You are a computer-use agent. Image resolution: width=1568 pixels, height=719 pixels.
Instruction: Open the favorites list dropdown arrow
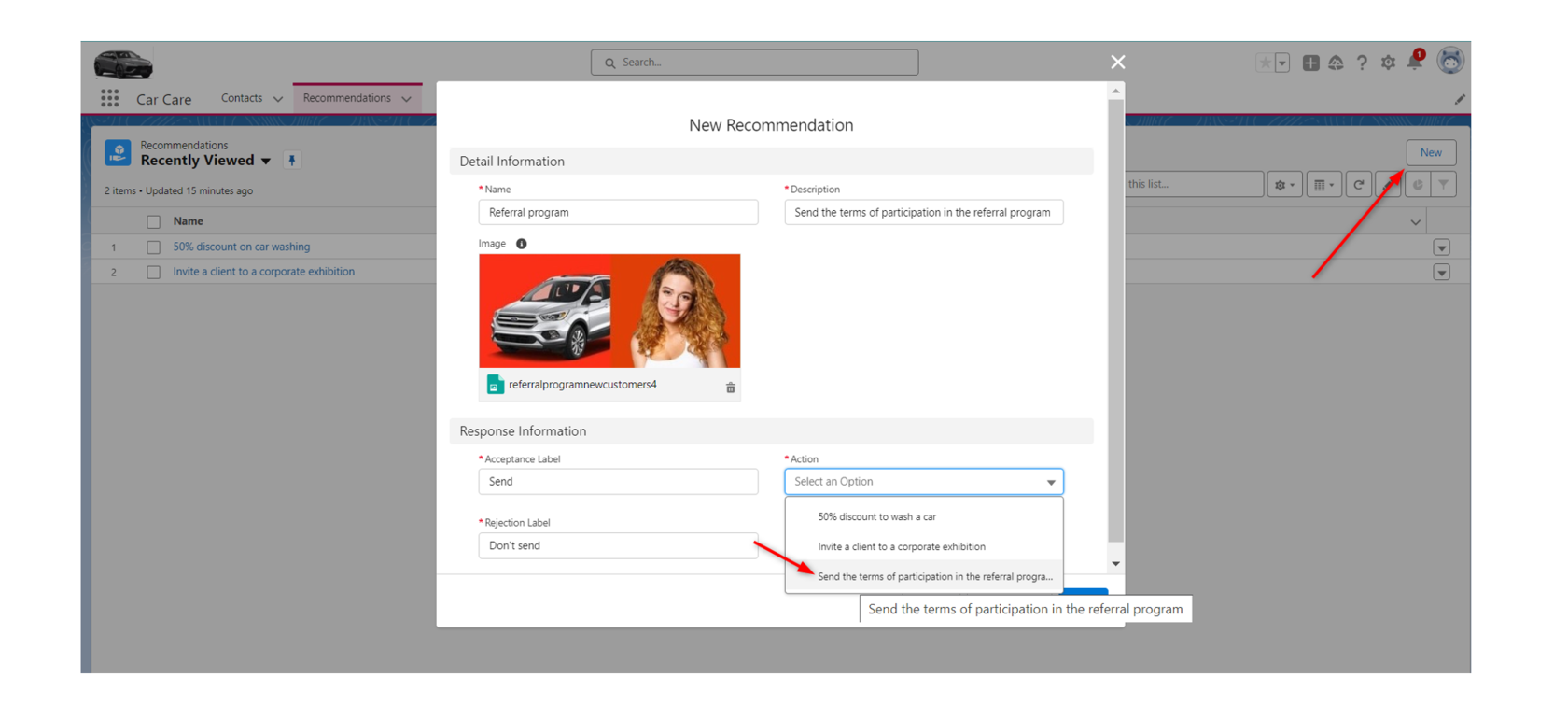[x=1282, y=63]
